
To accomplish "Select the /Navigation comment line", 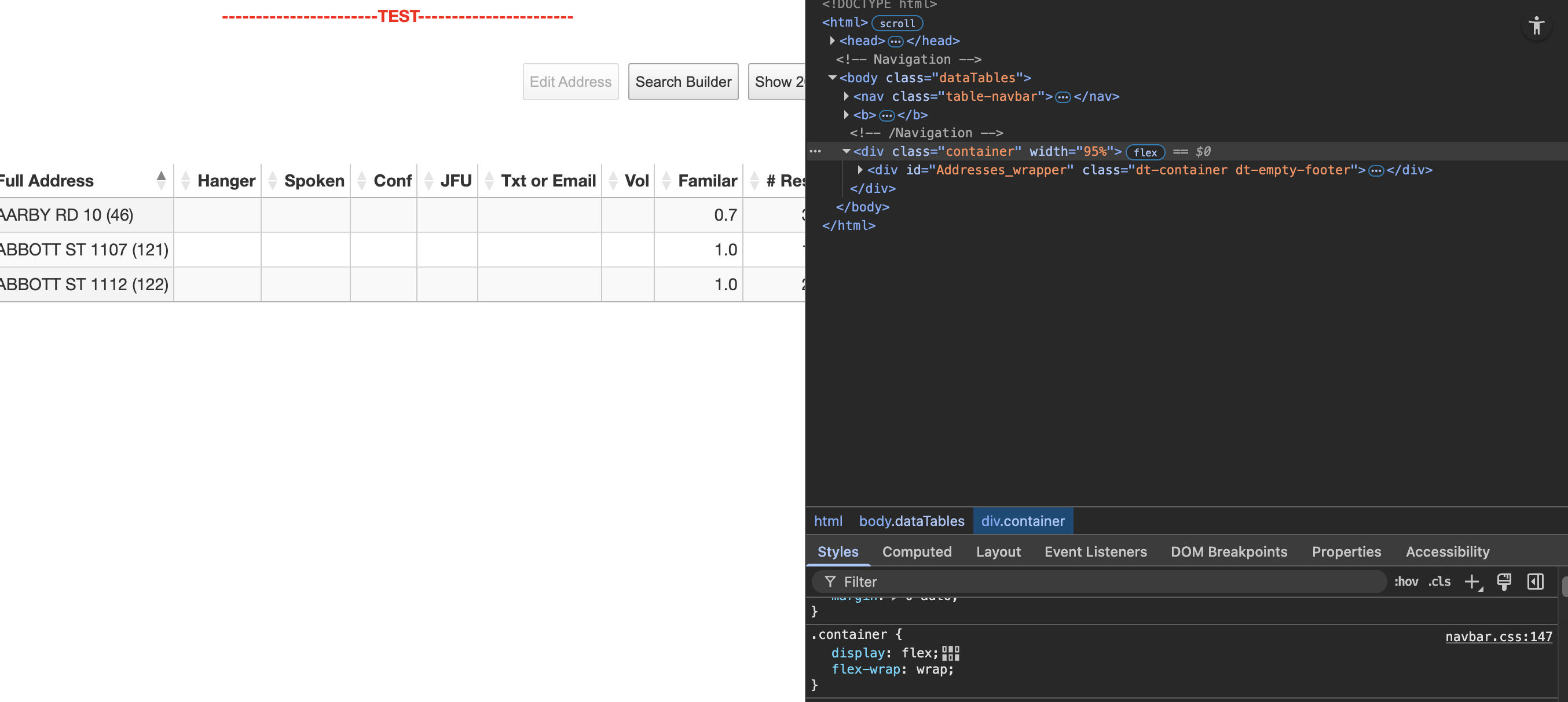I will click(x=926, y=133).
